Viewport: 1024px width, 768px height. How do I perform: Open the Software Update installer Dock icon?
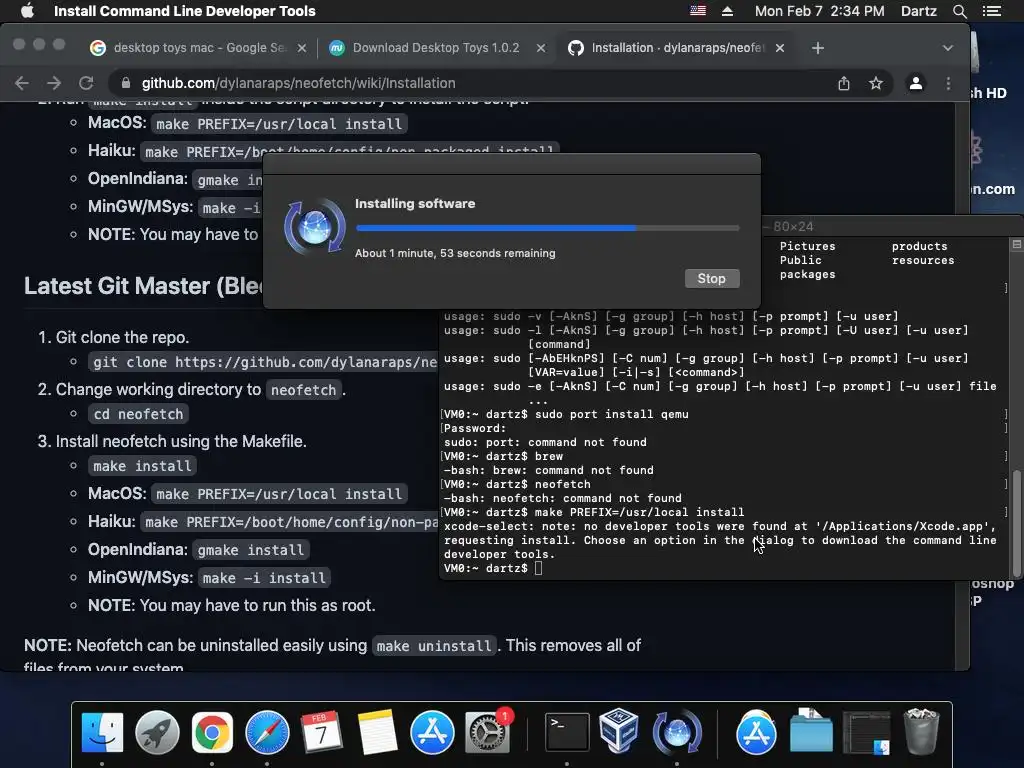coord(677,732)
